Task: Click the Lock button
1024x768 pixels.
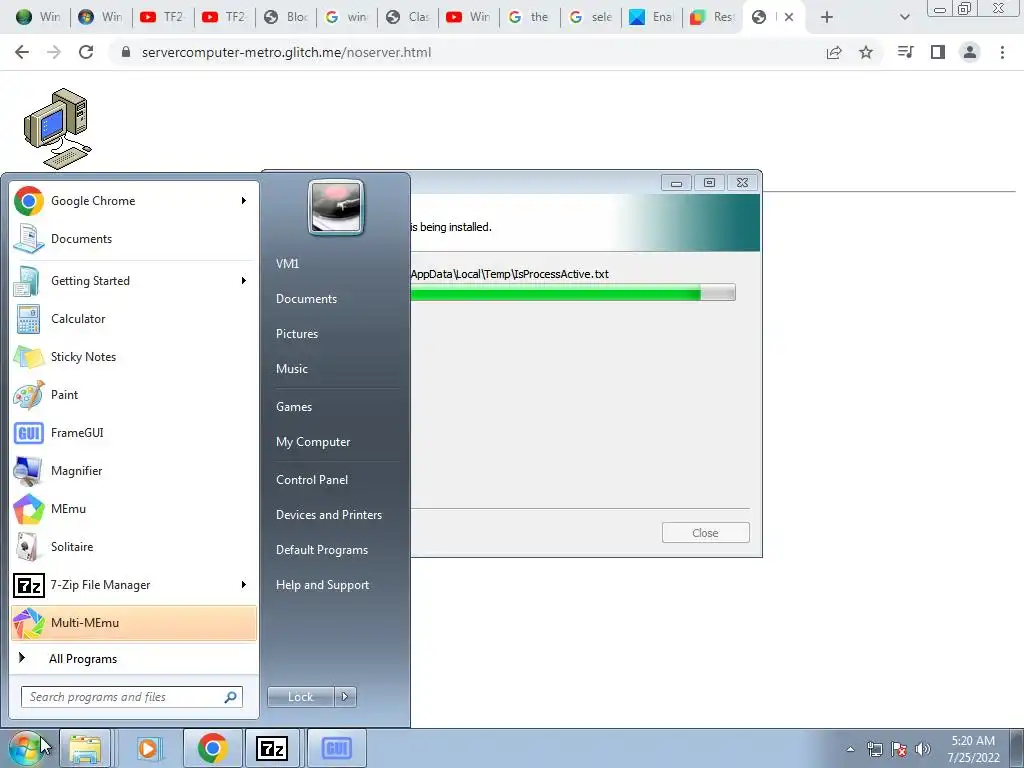Action: (x=300, y=697)
